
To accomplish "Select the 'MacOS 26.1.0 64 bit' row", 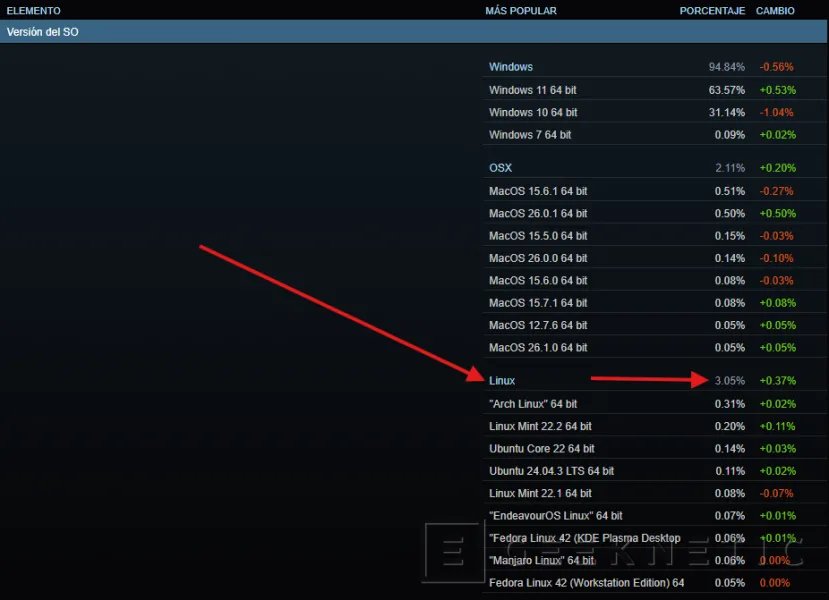I will coord(655,347).
